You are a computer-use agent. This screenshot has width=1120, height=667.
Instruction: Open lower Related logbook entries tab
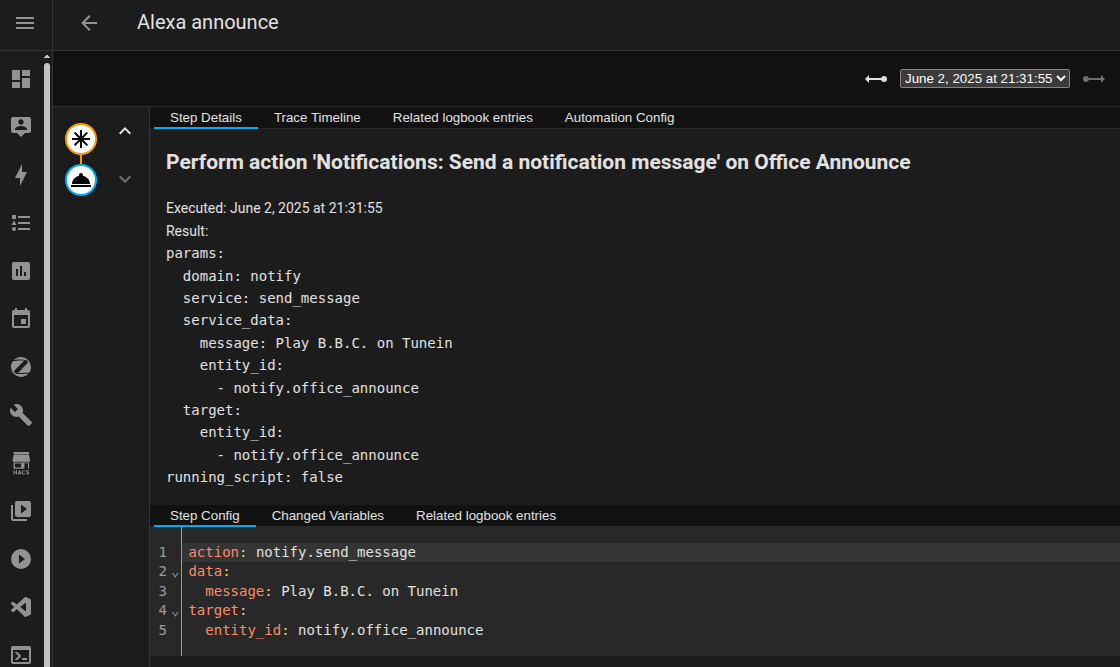tap(486, 516)
